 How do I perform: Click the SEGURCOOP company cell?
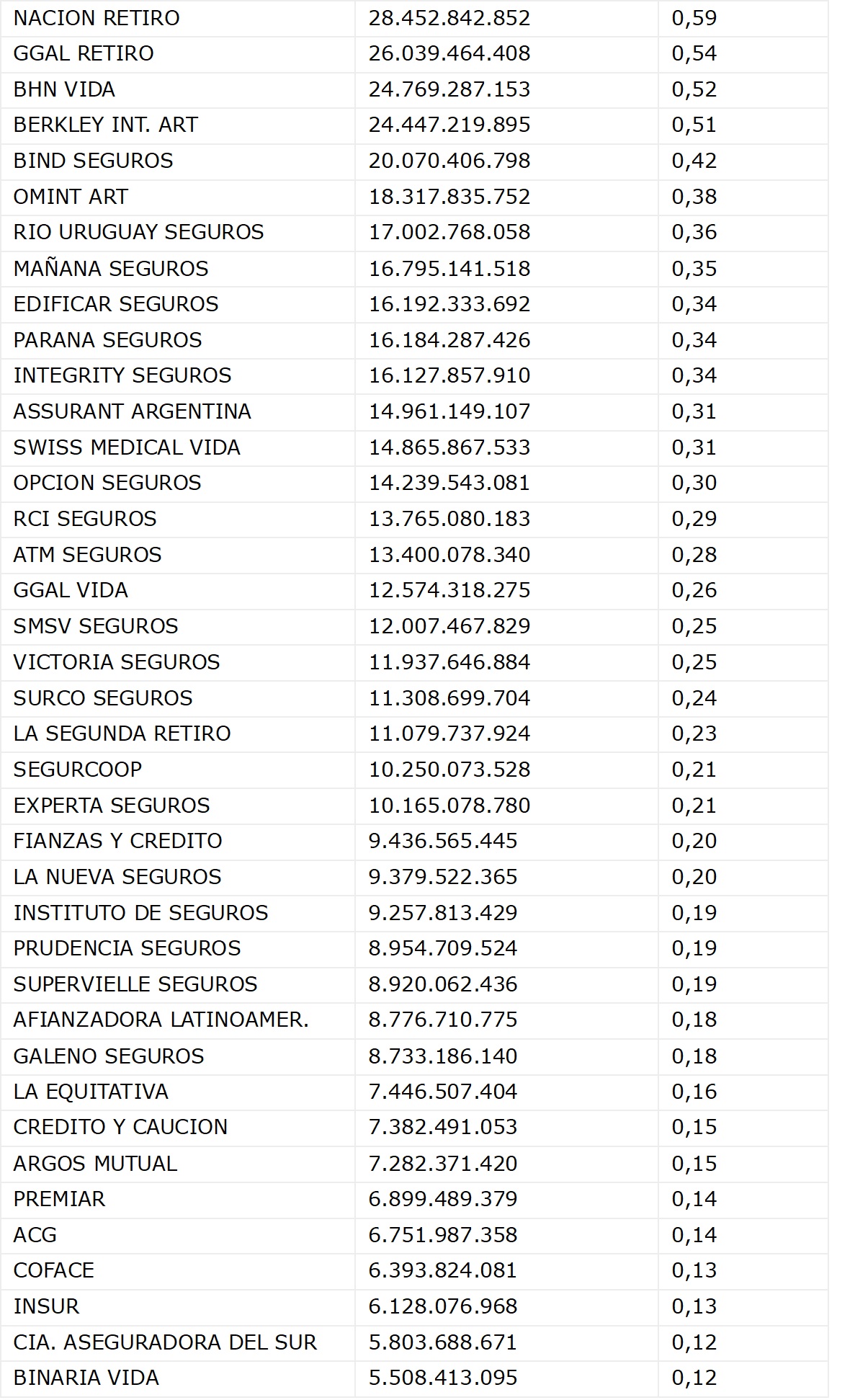(78, 770)
